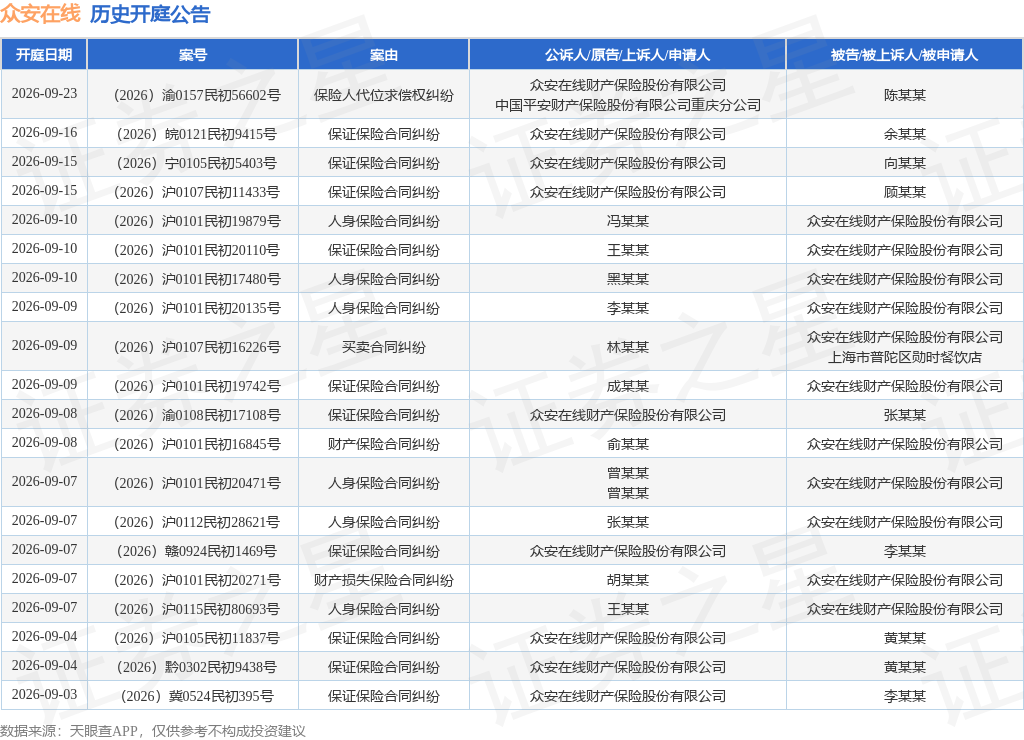Viewport: 1024px width, 740px height.
Task: Open case (2026)渝0157民初56602号
Action: click(197, 95)
